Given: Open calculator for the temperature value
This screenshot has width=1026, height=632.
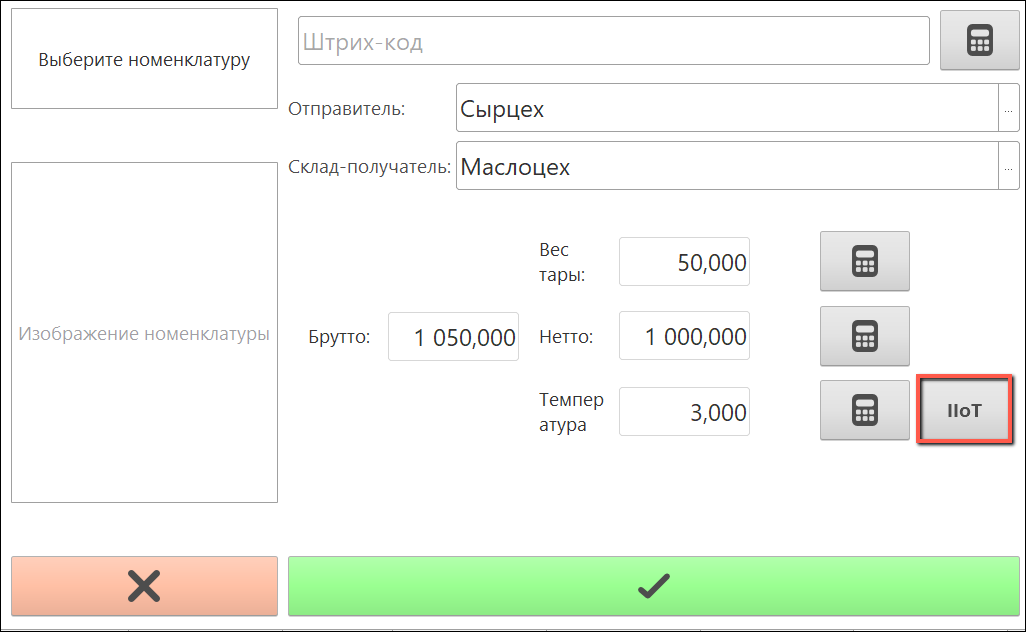Looking at the screenshot, I should [864, 410].
